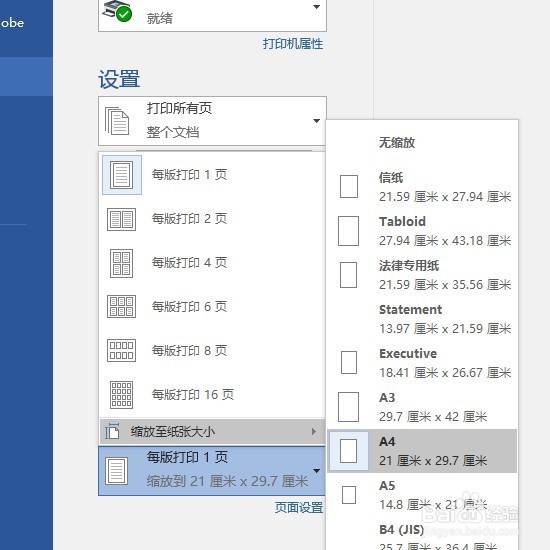The image size is (550, 550).
Task: Click 18.41 厘米 x 26.67 厘米 size text
Action: point(445,373)
